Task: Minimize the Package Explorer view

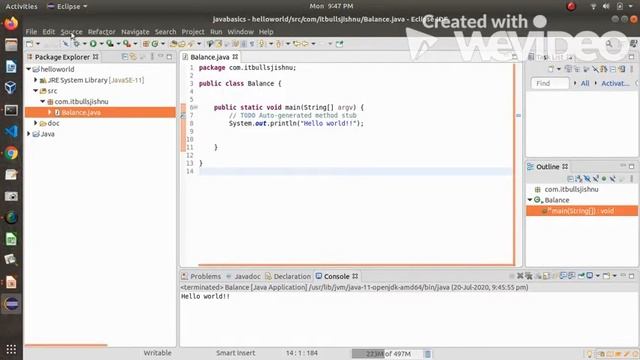Action: (161, 57)
